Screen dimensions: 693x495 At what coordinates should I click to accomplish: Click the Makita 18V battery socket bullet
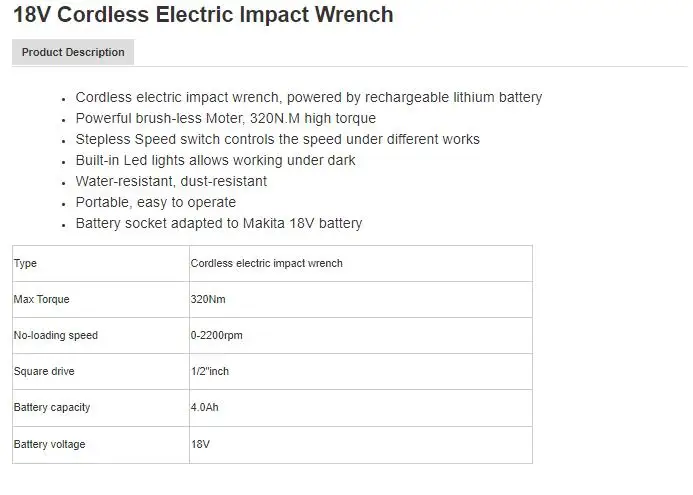click(x=218, y=223)
